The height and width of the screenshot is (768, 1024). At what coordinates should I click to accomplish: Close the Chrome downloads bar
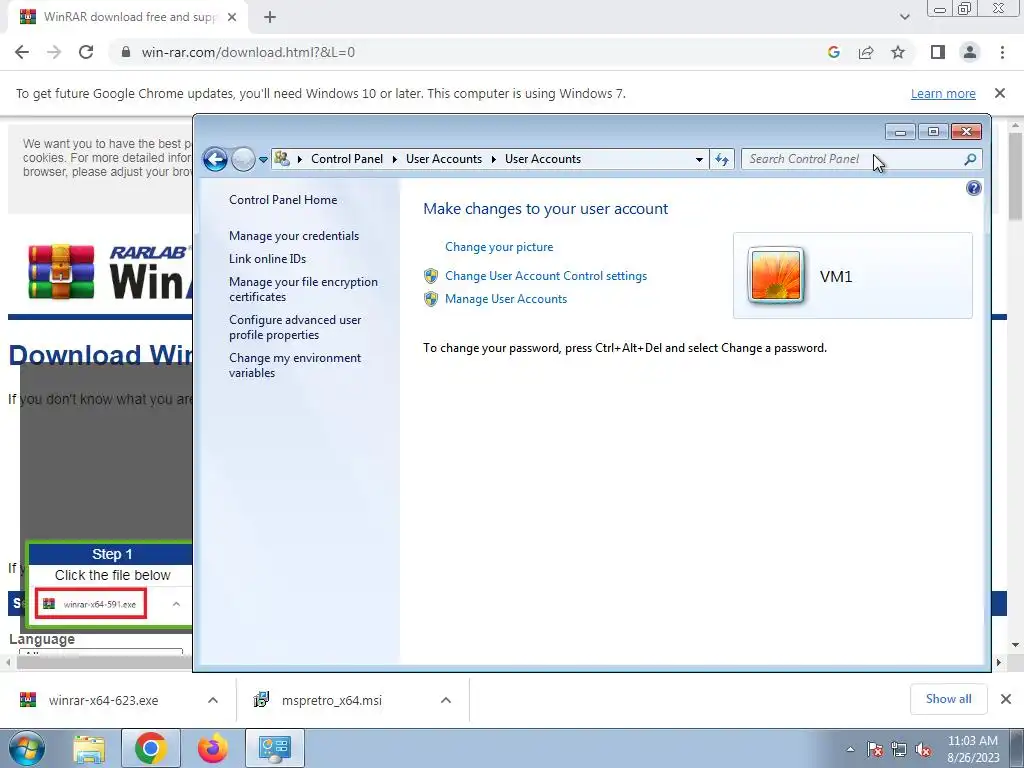click(1006, 699)
